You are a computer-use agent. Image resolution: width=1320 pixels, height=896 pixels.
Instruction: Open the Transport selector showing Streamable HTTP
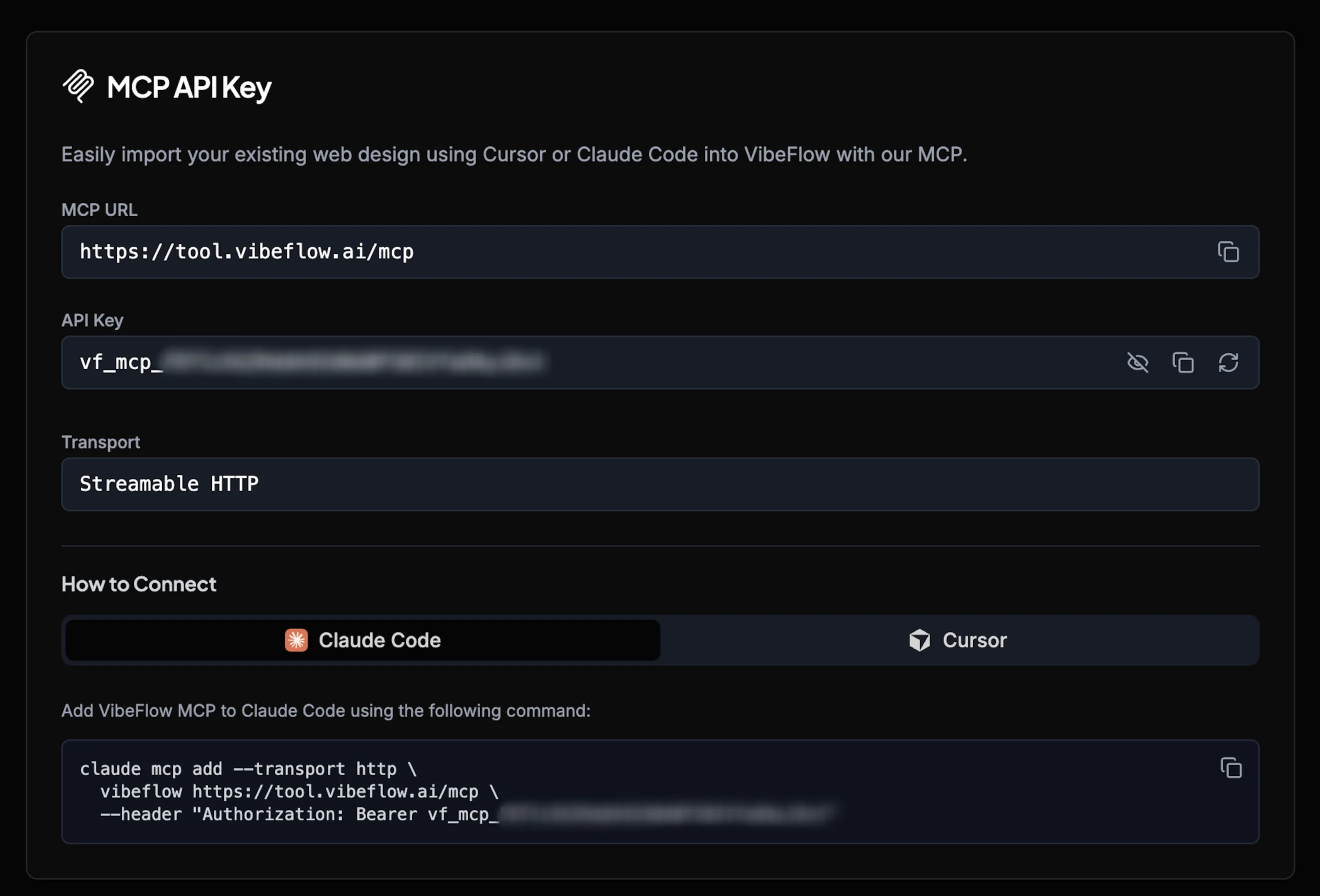pos(660,484)
